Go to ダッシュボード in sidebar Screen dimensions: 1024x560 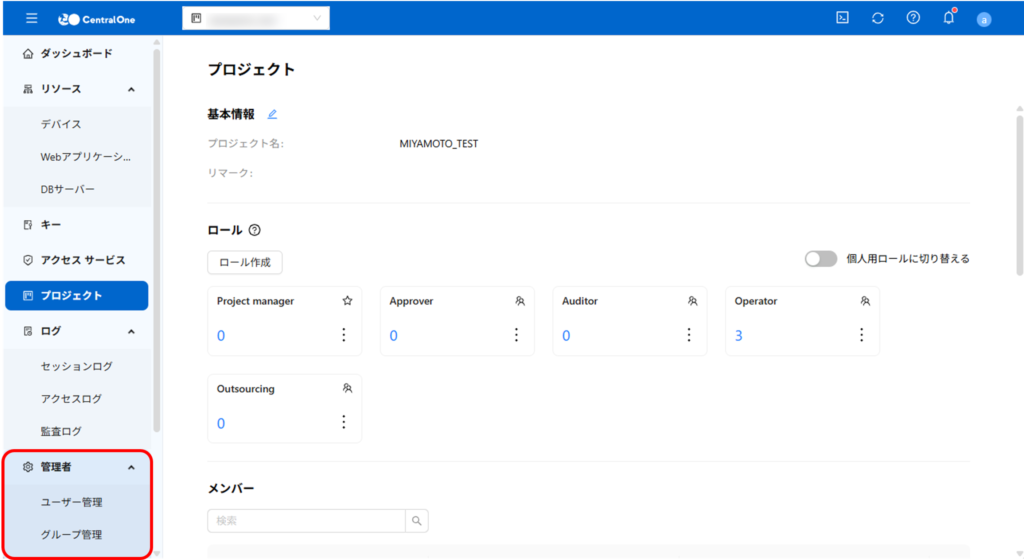[76, 53]
